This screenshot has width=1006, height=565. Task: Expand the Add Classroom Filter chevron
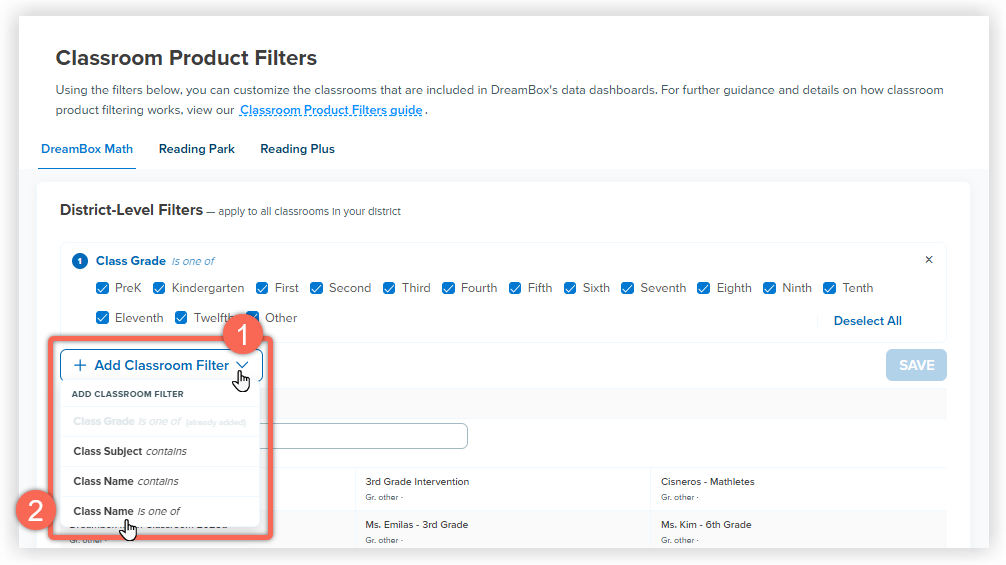[x=242, y=365]
